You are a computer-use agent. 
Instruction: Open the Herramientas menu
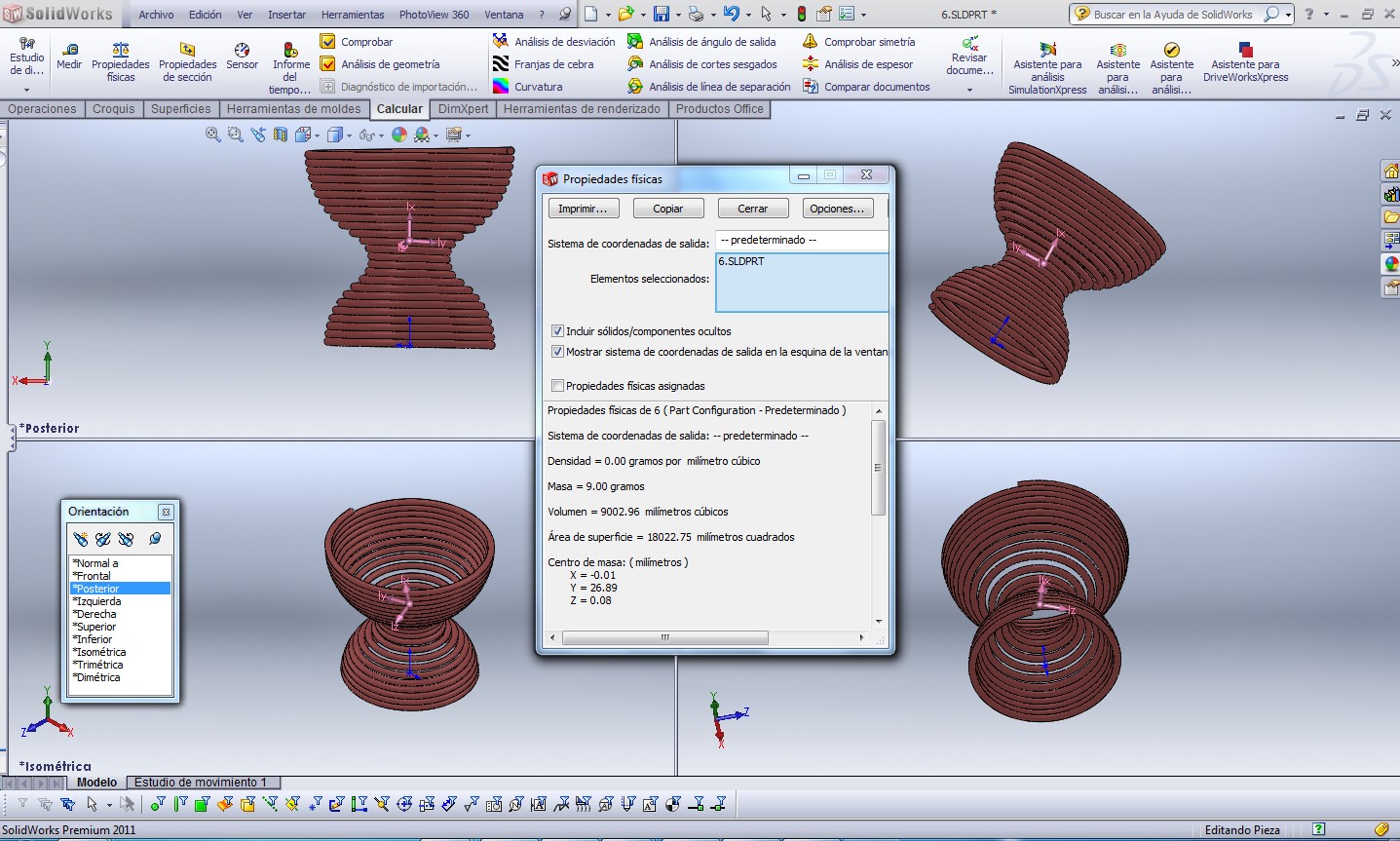click(353, 15)
